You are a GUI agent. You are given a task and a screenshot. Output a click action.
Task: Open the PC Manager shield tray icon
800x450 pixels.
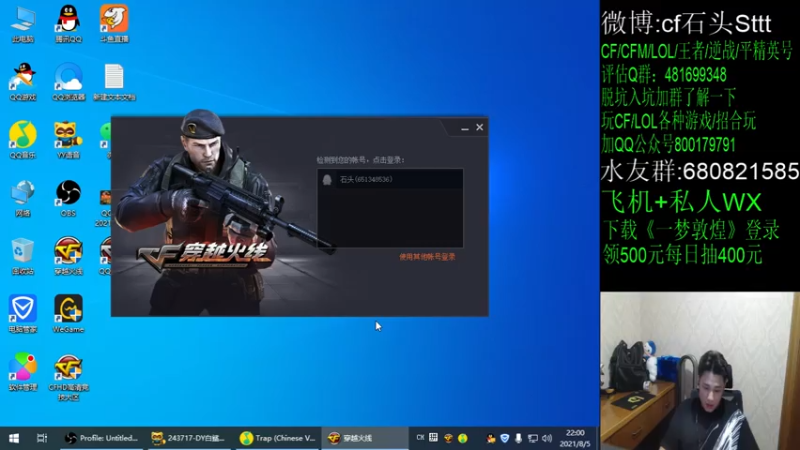tap(505, 438)
